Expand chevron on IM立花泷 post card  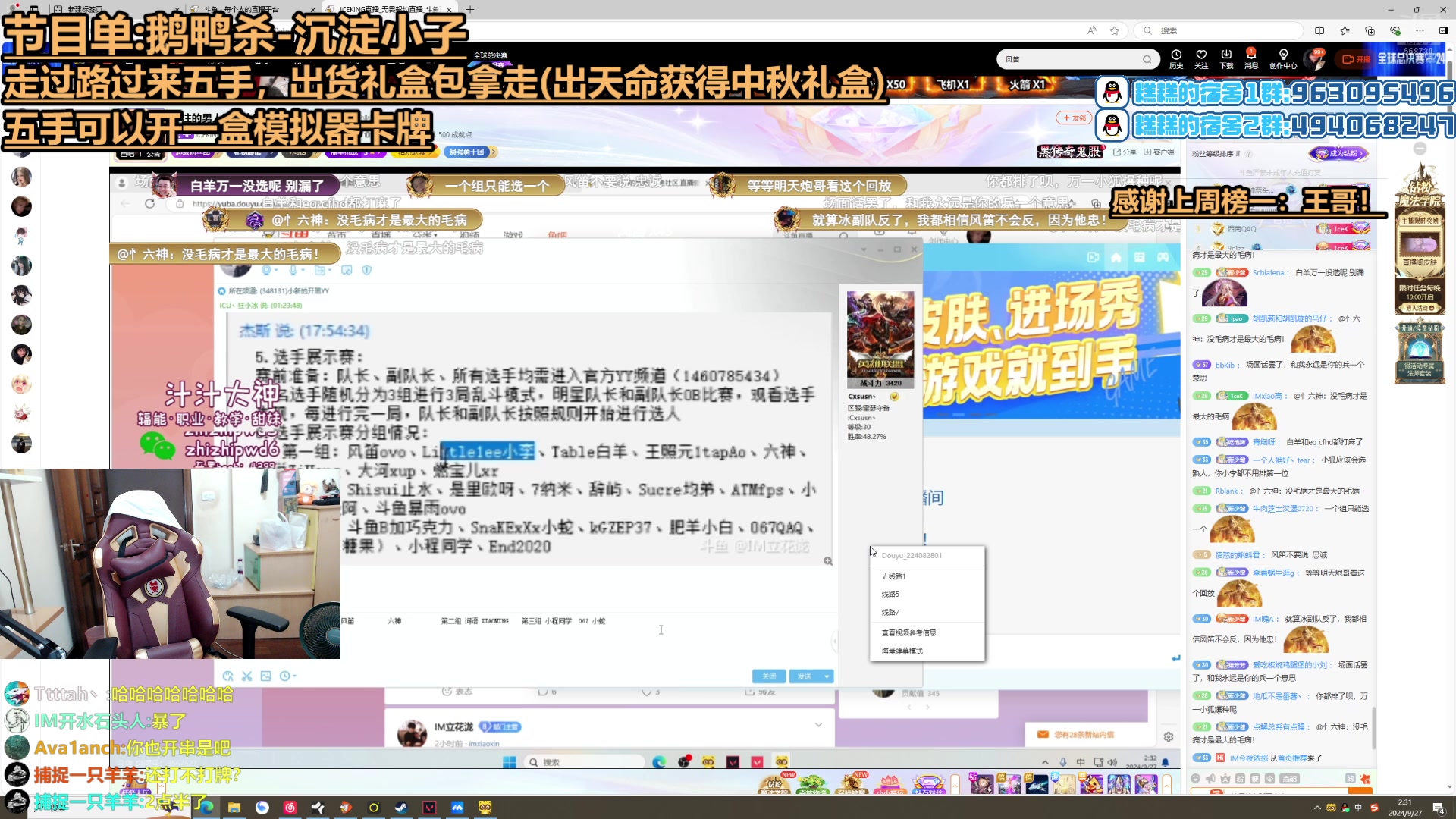(x=818, y=725)
